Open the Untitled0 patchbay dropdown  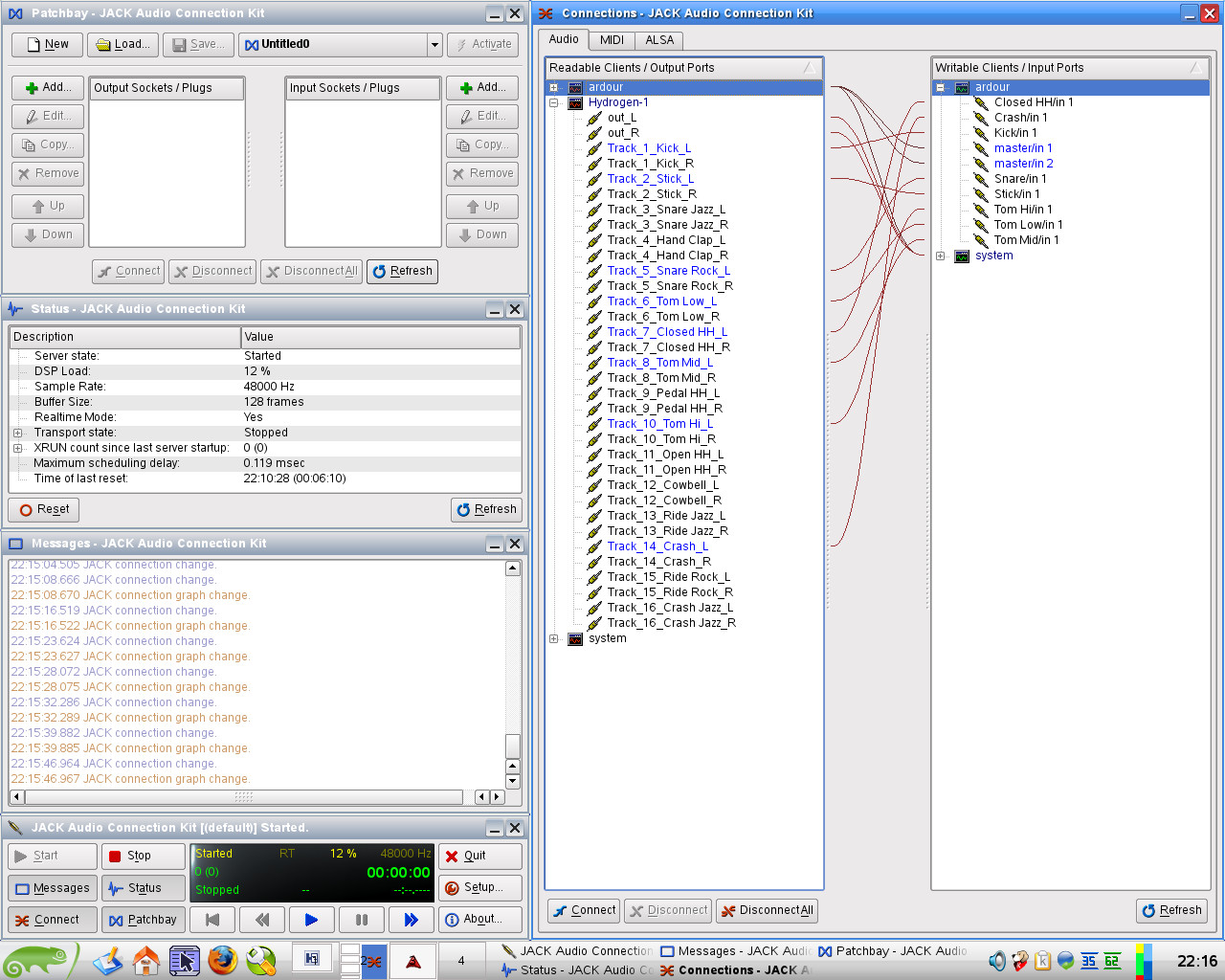[434, 44]
